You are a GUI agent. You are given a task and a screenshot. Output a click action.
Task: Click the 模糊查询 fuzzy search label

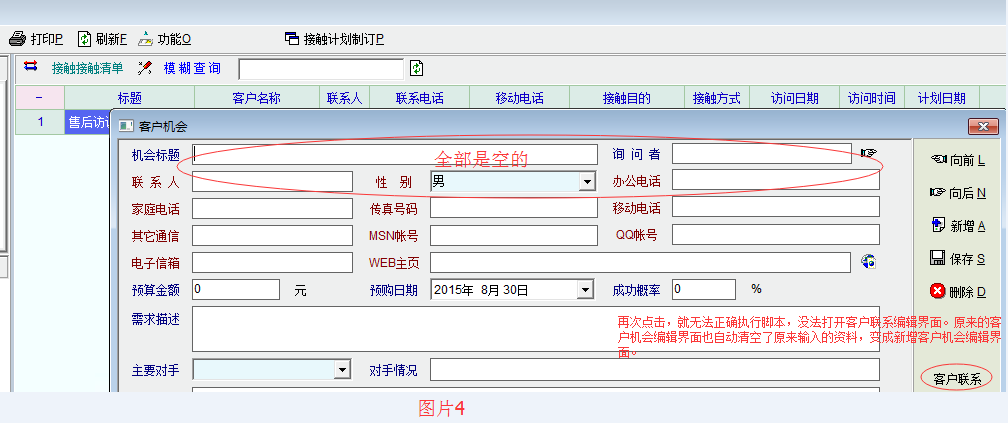click(x=192, y=68)
